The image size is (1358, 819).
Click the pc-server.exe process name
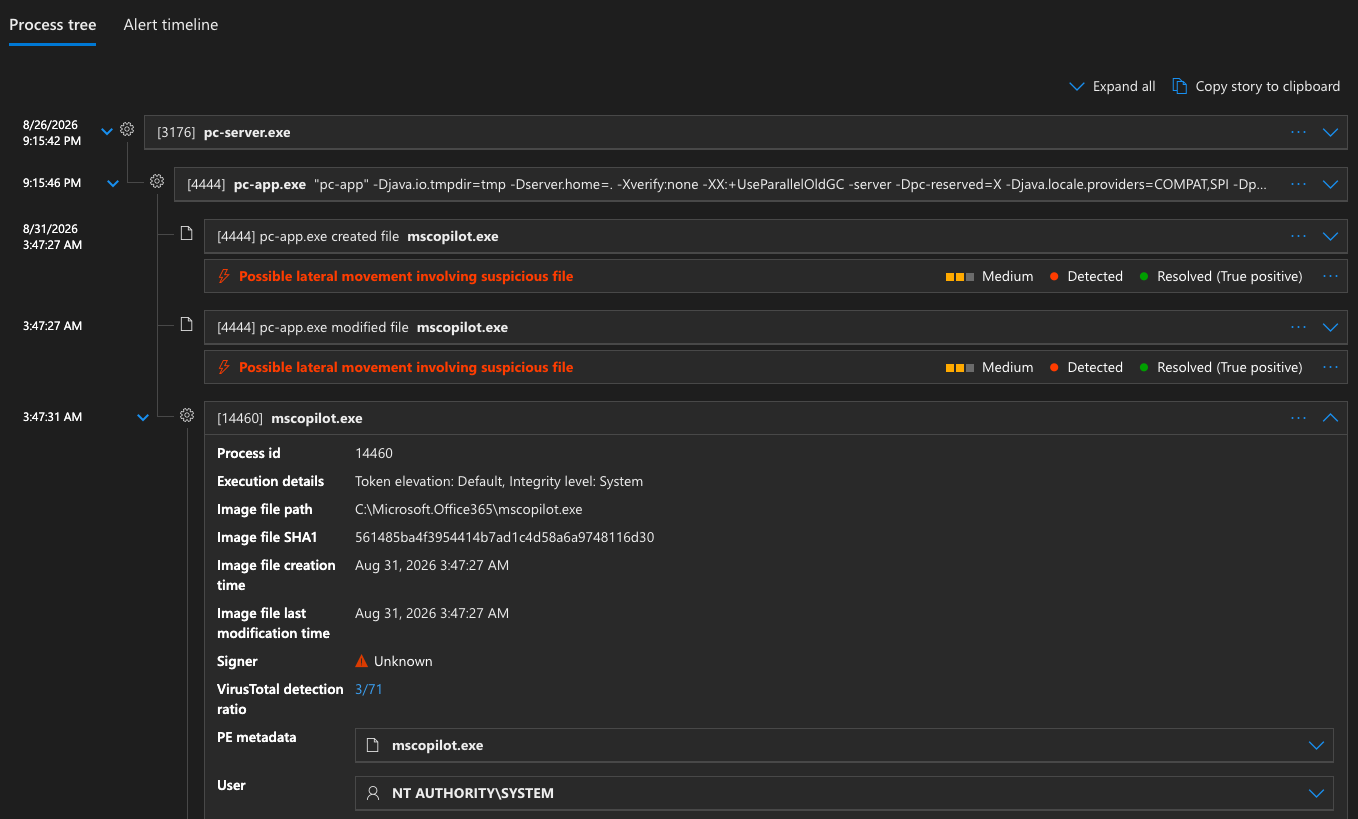[x=247, y=132]
